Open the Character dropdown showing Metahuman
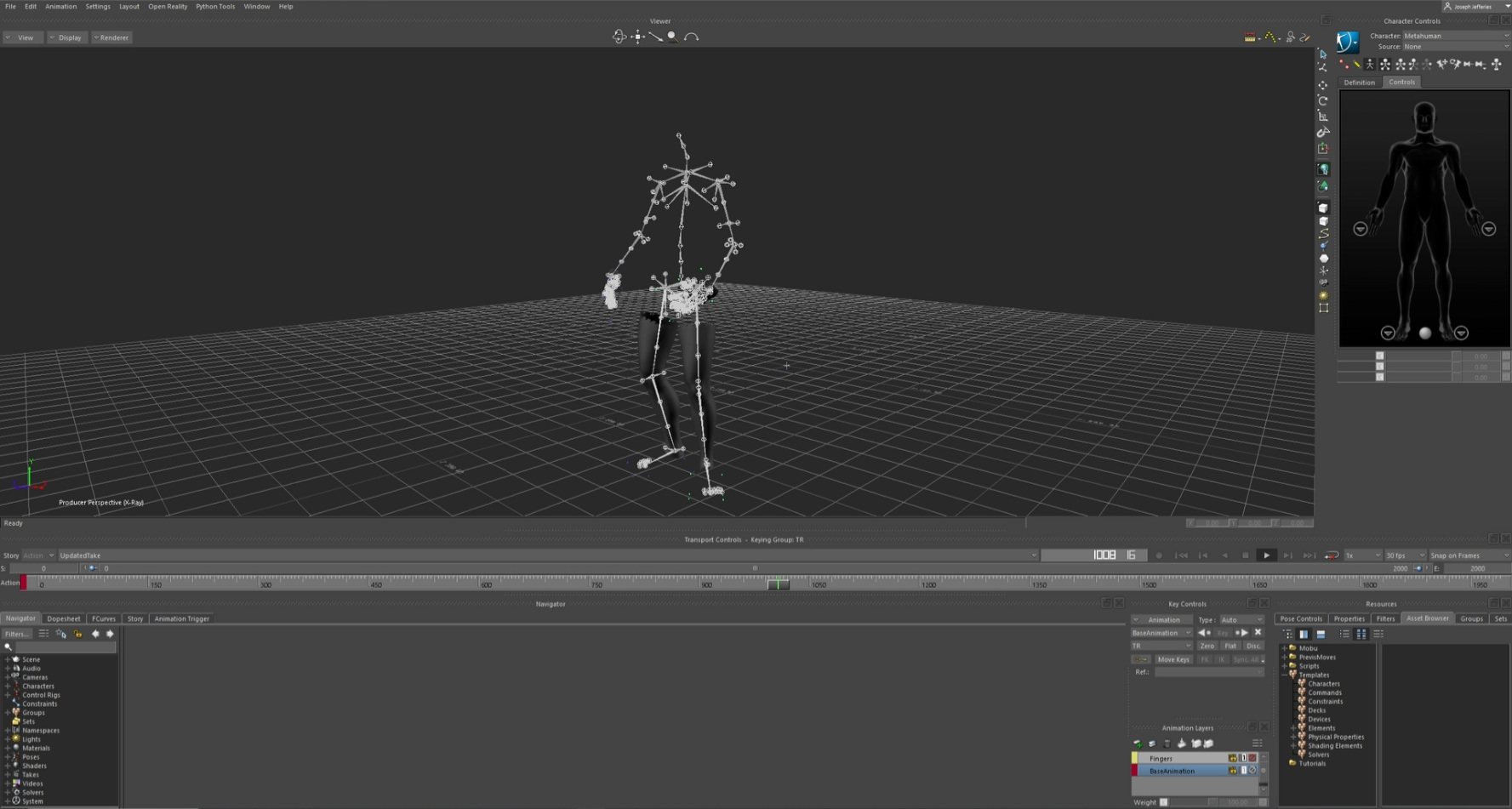1512x809 pixels. (x=1456, y=36)
